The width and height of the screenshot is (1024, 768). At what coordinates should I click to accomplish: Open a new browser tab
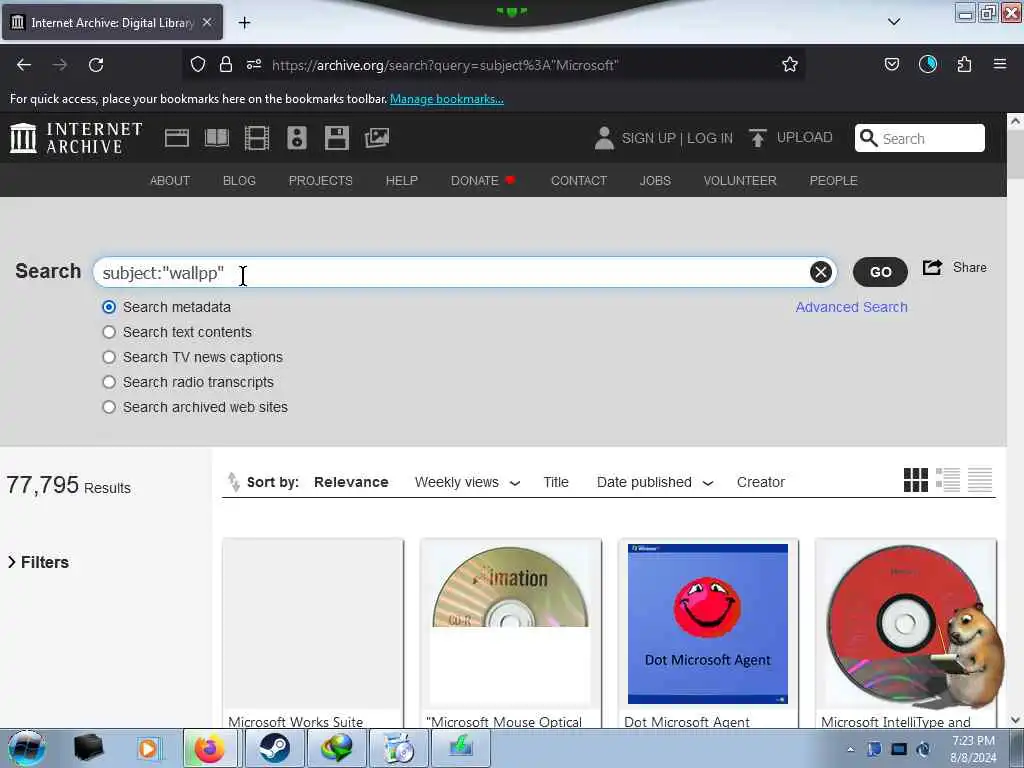coord(244,23)
